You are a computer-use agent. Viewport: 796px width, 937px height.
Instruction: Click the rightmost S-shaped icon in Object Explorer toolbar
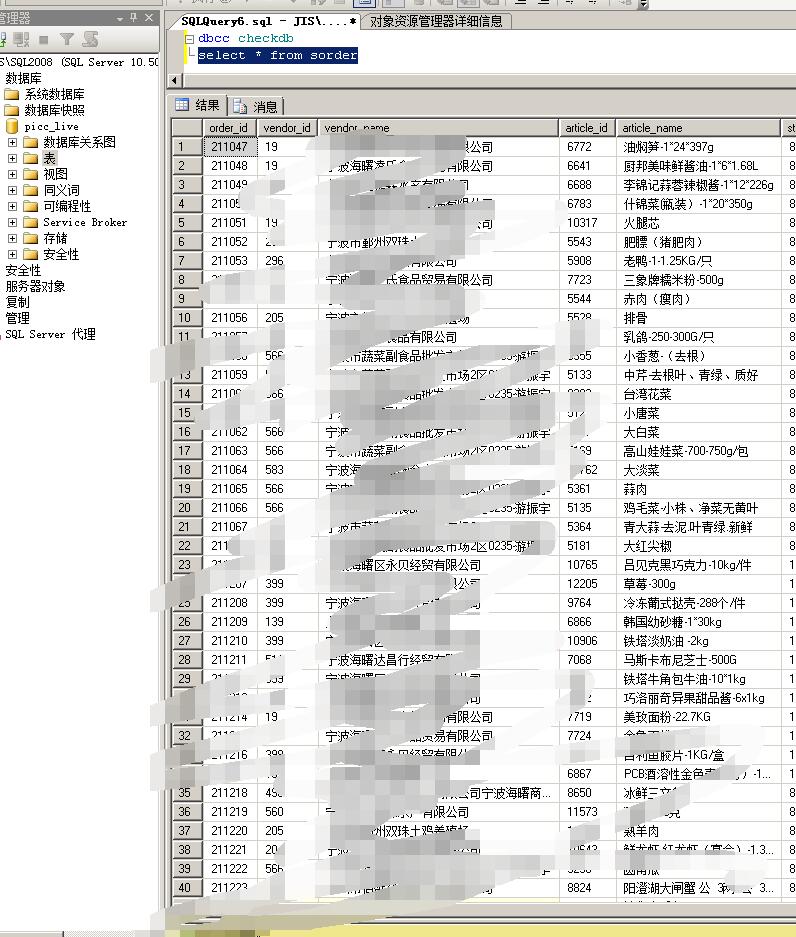click(x=90, y=39)
